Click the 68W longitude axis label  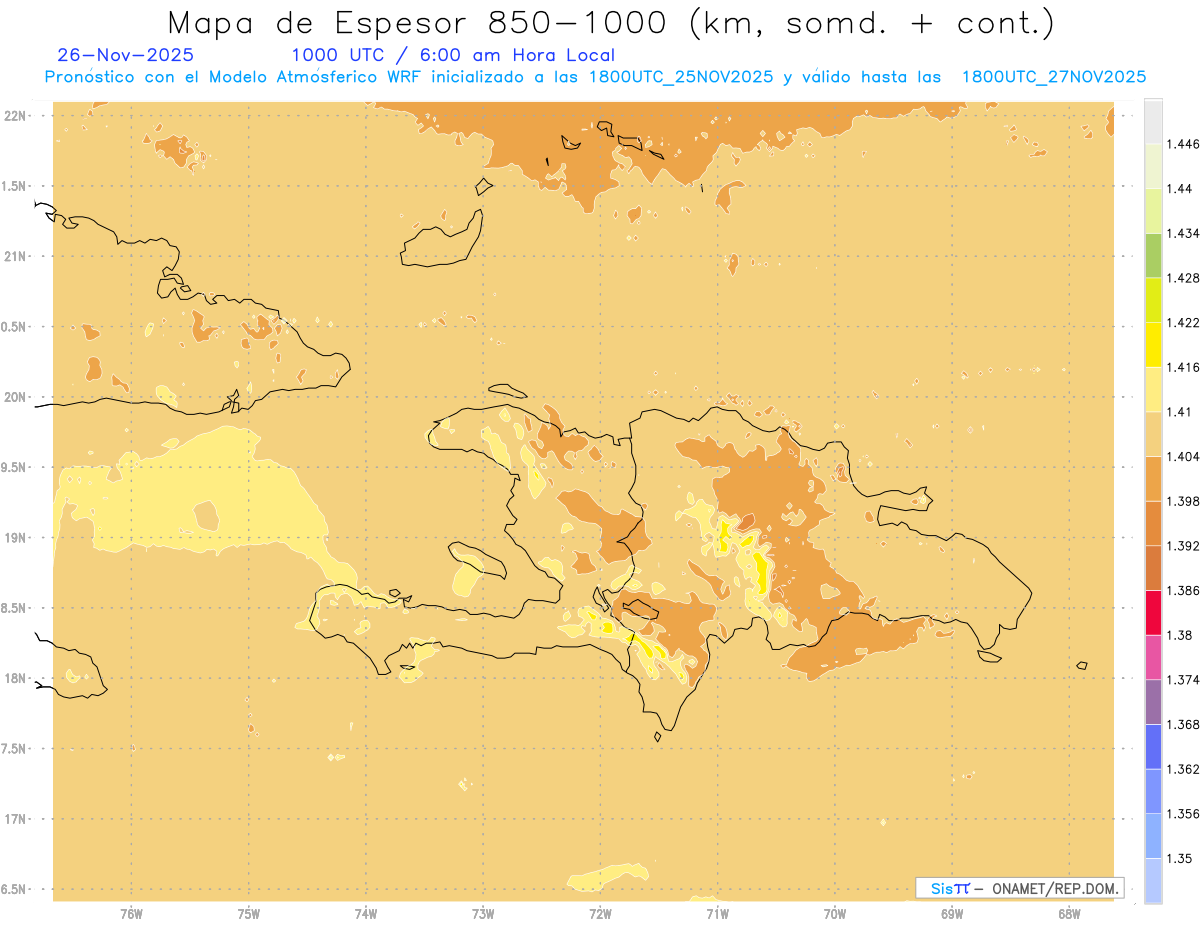[1069, 913]
